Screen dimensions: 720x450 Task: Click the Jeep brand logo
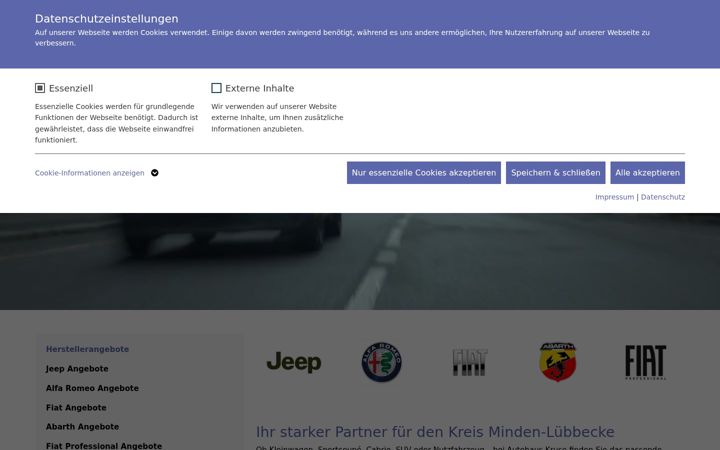[294, 362]
